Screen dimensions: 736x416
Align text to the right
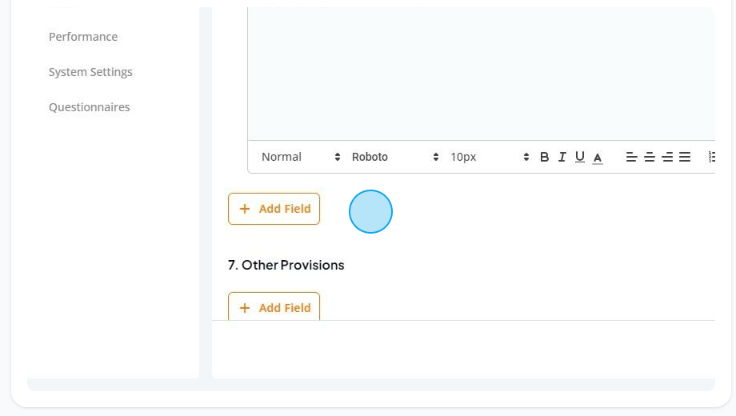[667, 157]
